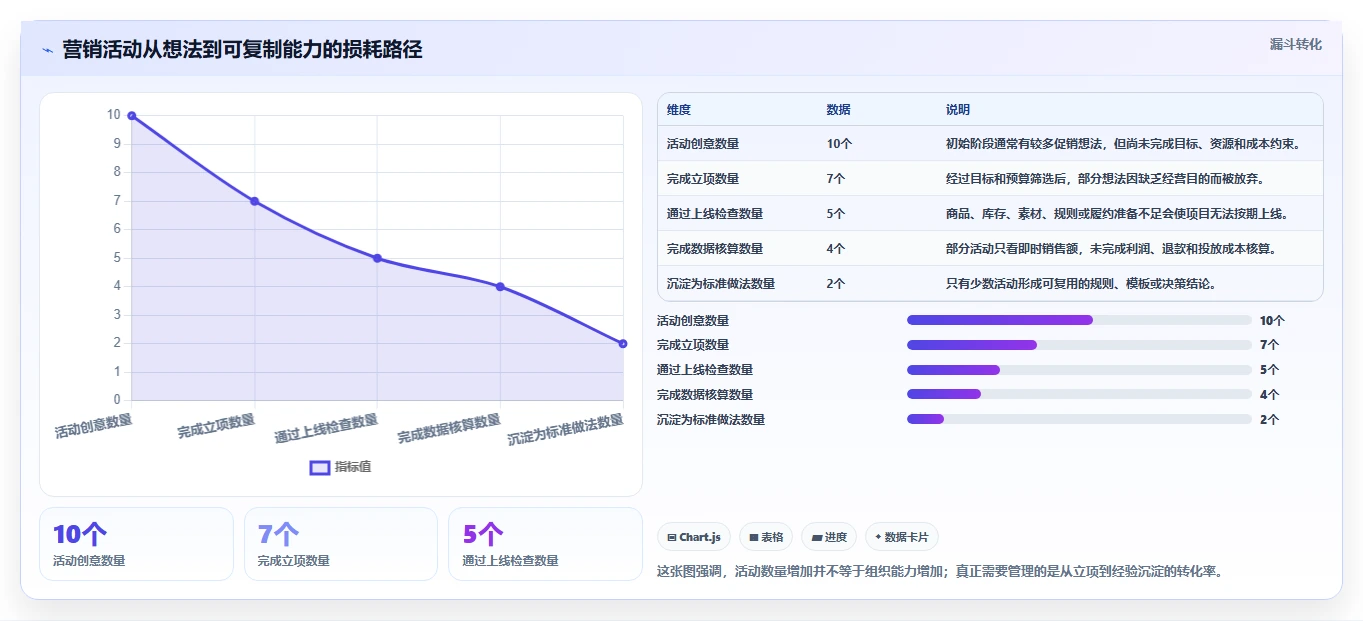
Task: Click the 完成立项数量 progress bar
Action: (x=1079, y=345)
